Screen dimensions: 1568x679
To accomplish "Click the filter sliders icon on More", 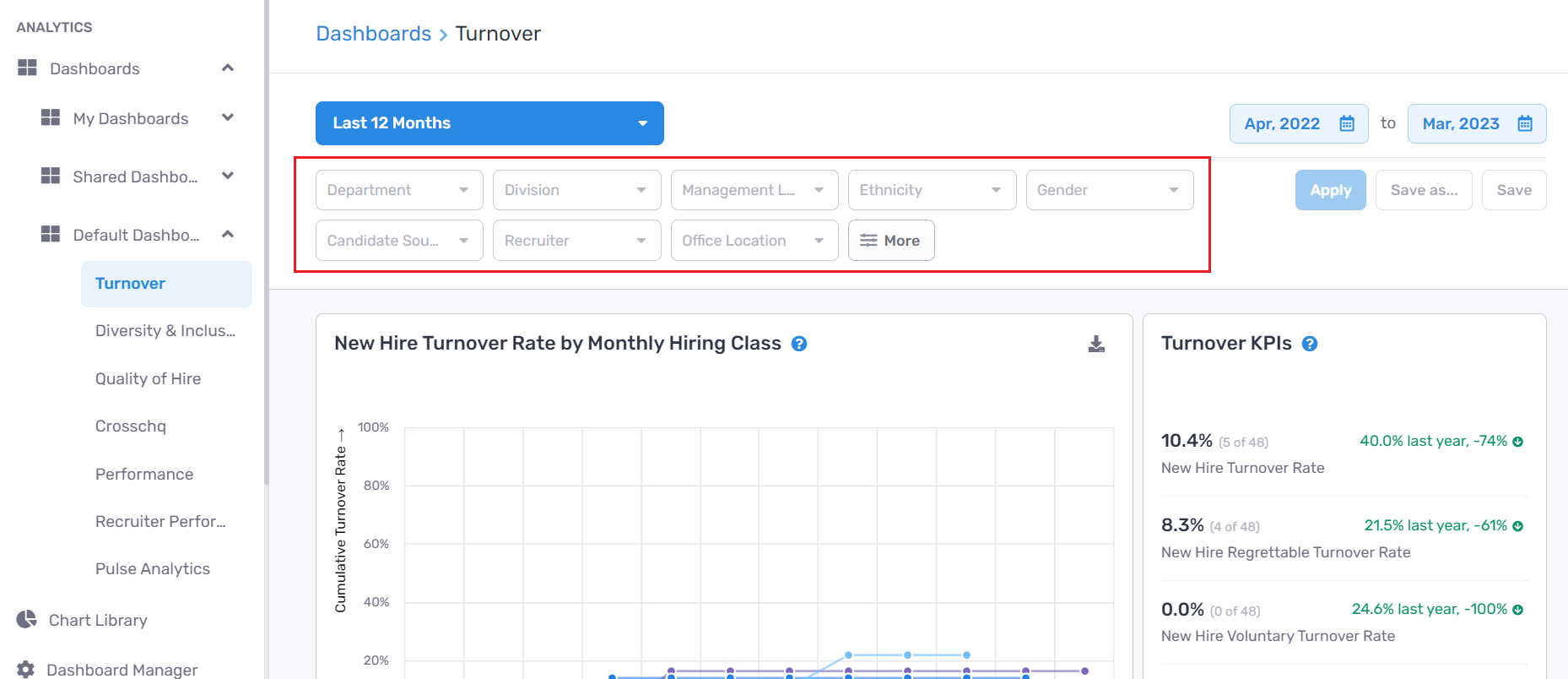I will click(x=868, y=241).
